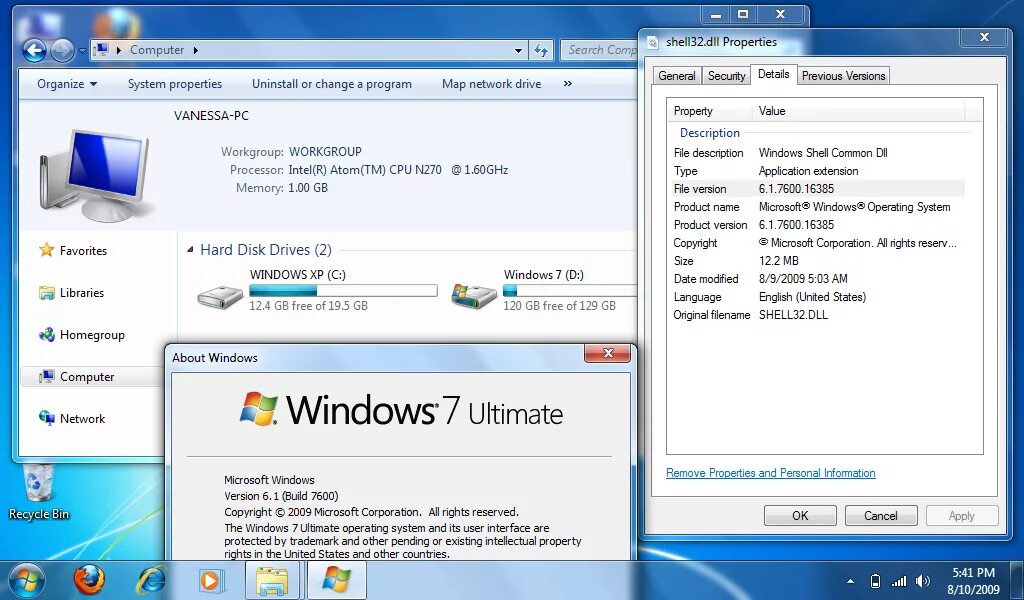Click the Libraries folder icon
This screenshot has width=1024, height=600.
(x=46, y=292)
